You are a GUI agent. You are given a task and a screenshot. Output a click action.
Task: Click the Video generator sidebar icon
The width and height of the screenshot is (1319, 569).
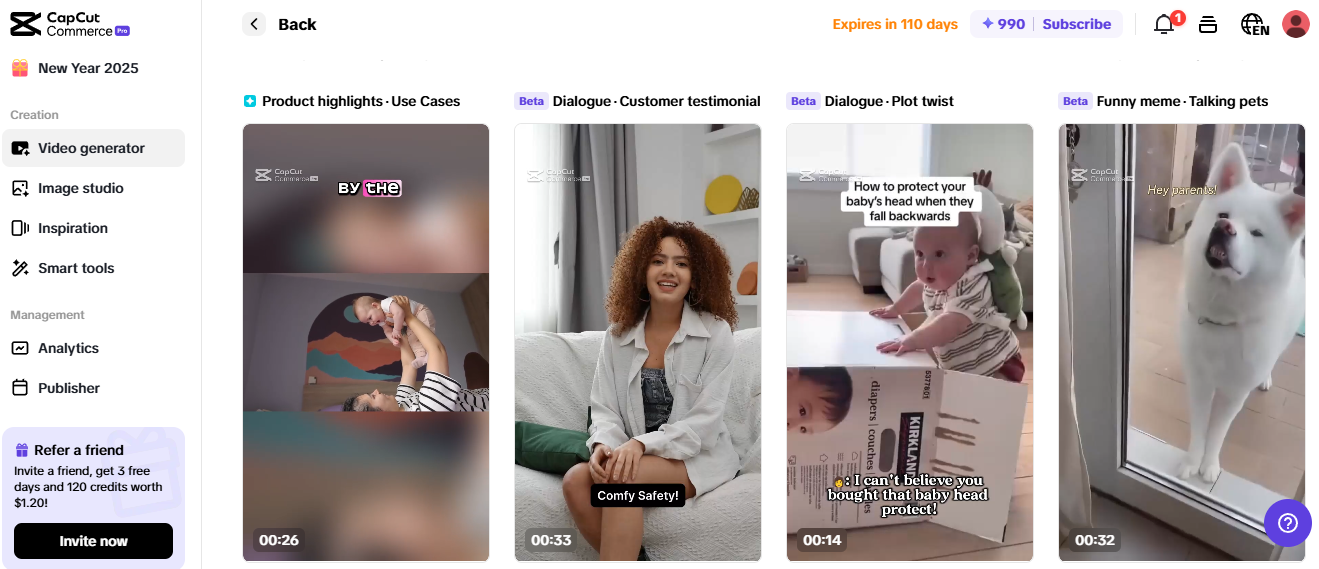coord(20,148)
